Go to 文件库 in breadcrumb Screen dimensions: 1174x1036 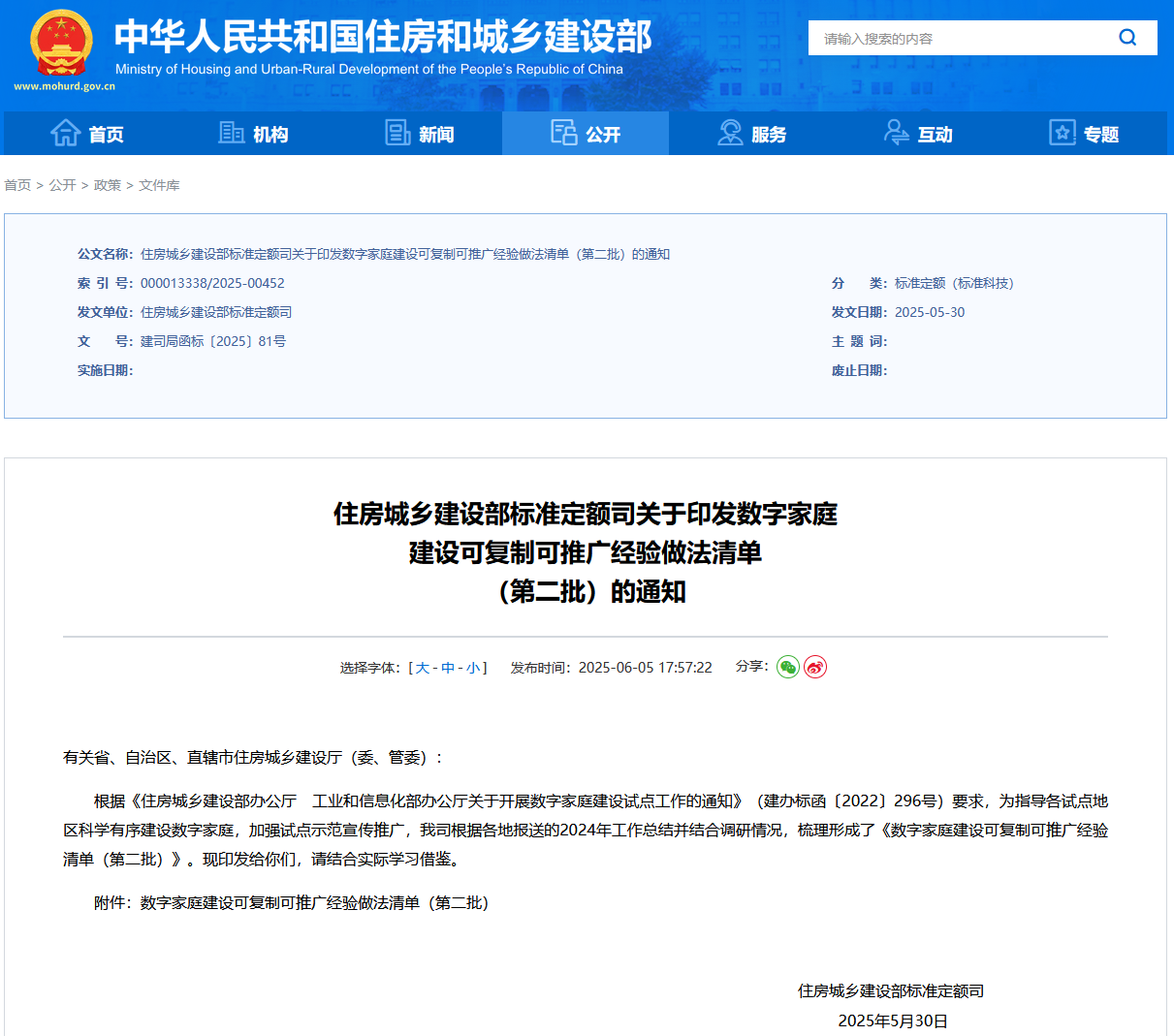coord(159,185)
